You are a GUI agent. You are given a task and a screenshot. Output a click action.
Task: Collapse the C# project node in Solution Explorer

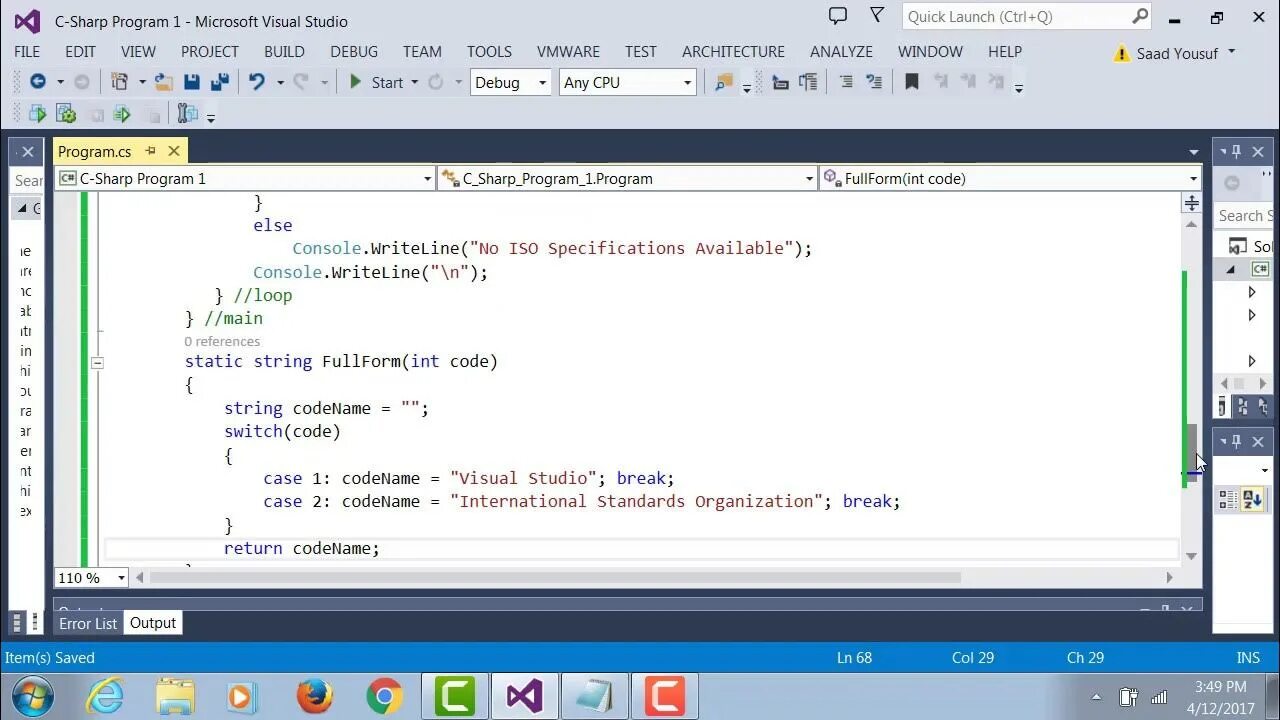pyautogui.click(x=1231, y=269)
